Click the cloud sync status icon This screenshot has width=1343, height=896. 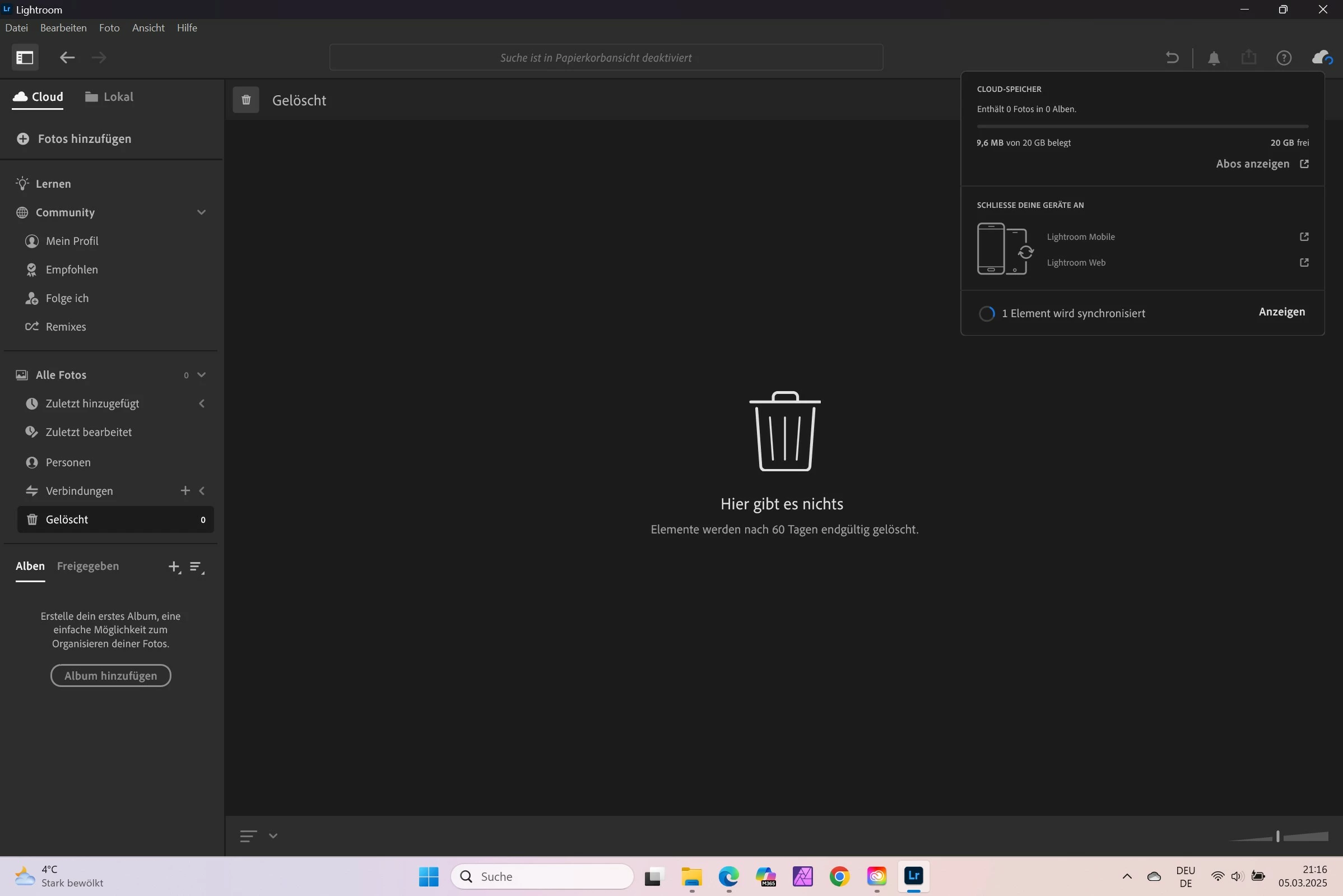coord(1321,57)
